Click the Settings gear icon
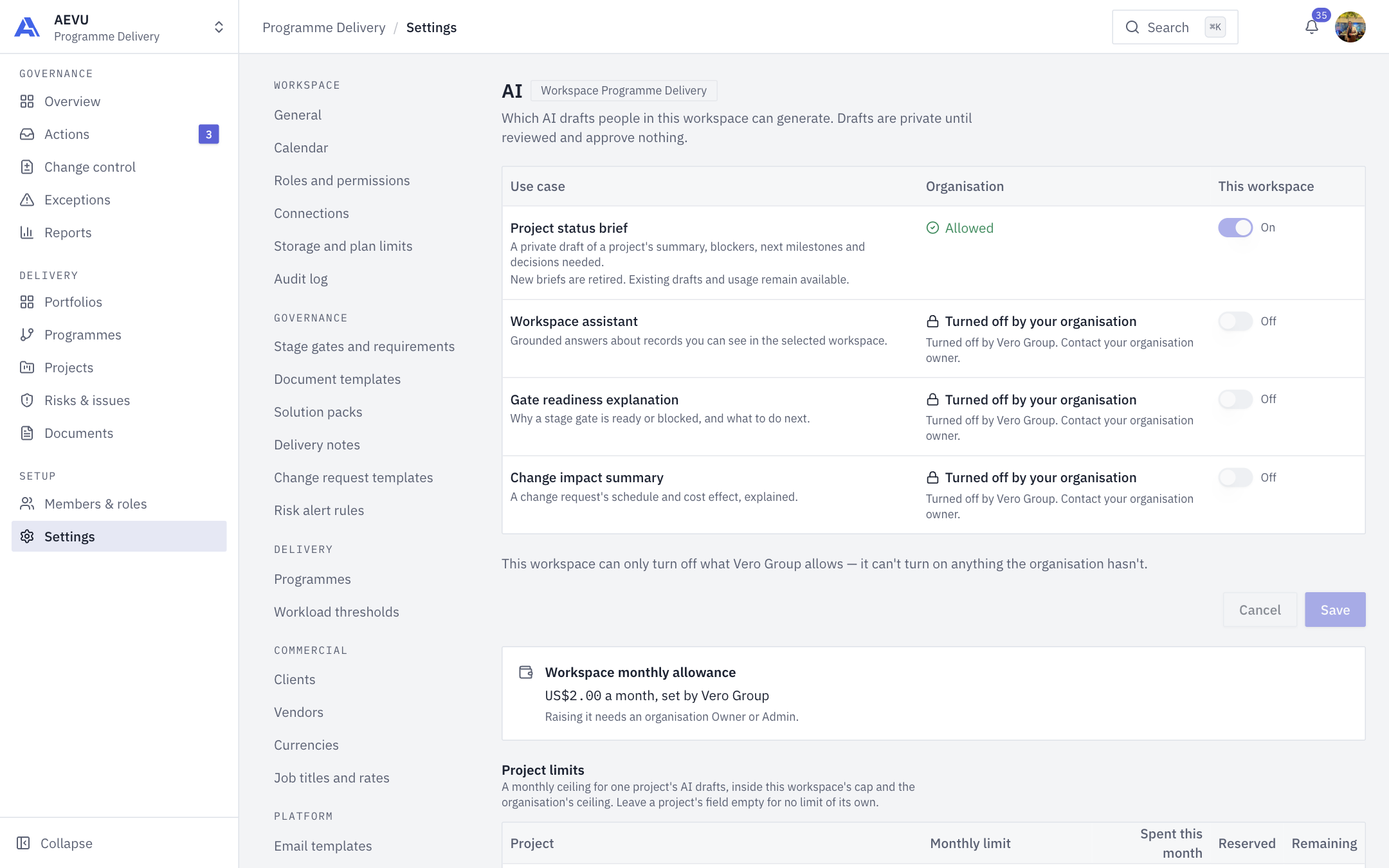The image size is (1389, 868). [x=27, y=537]
